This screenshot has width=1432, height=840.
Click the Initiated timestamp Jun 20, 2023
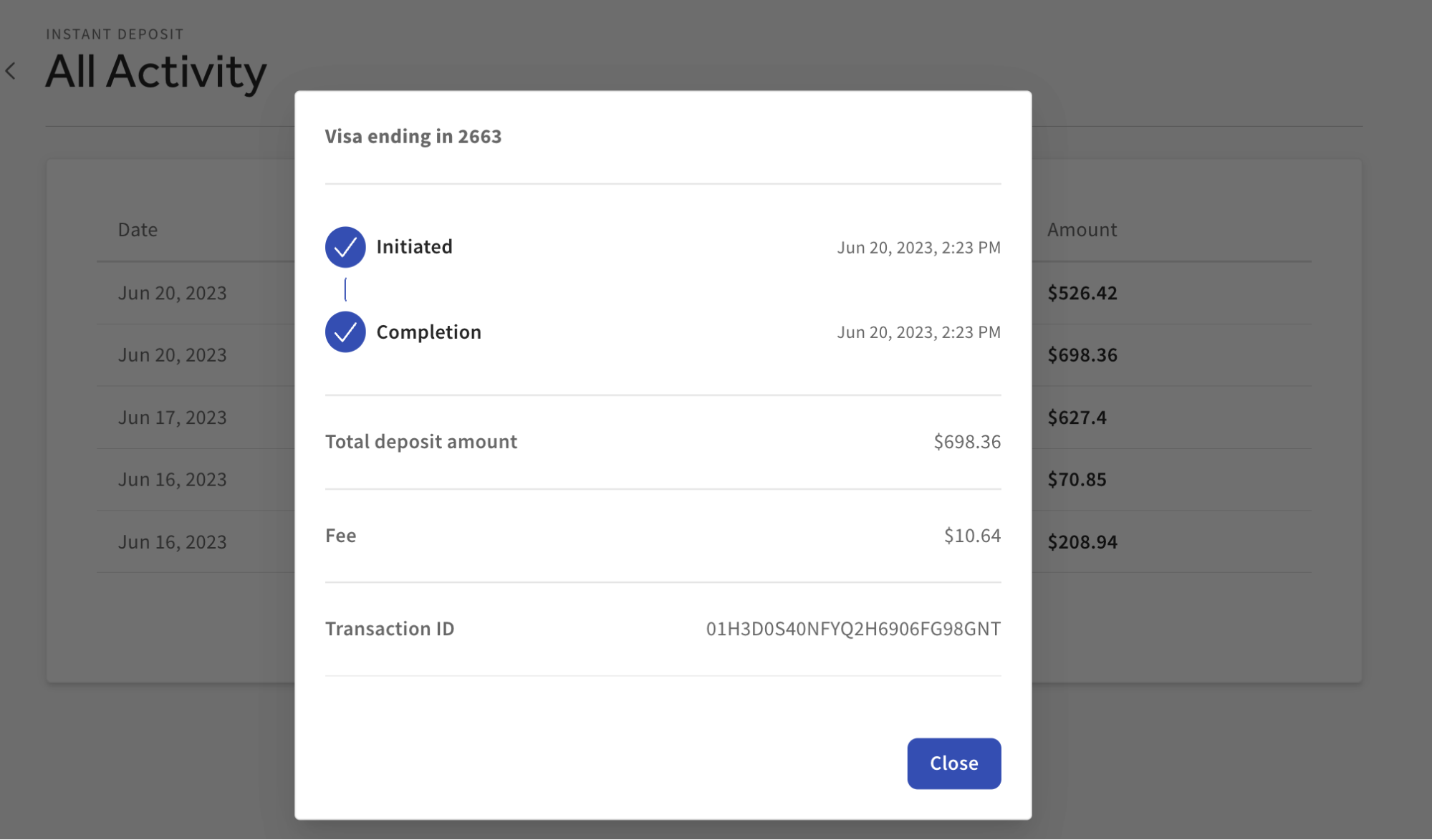[918, 247]
